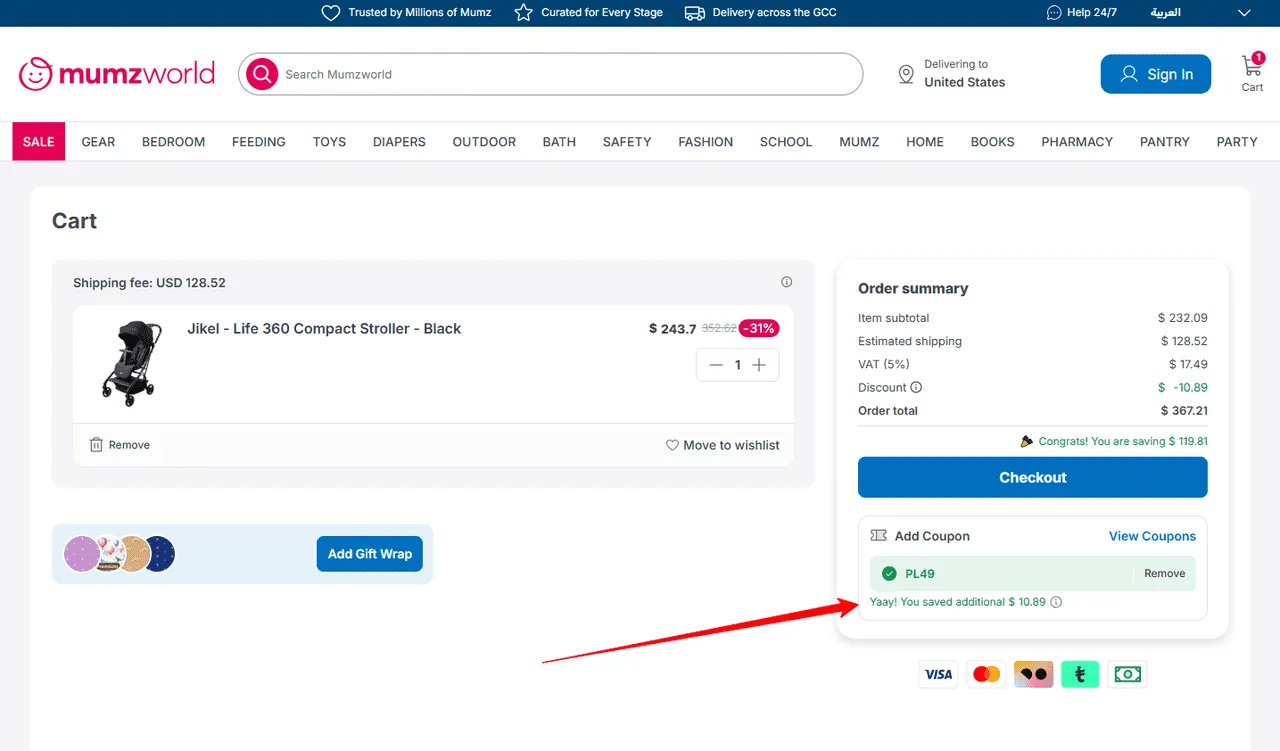Click the shipping fee info icon
Image resolution: width=1280 pixels, height=751 pixels.
787,282
